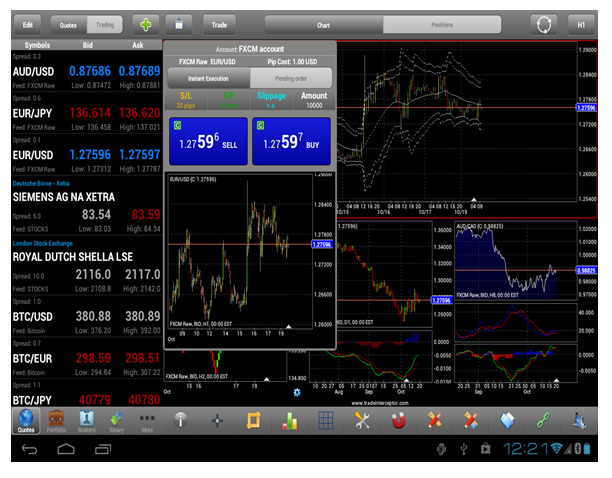
Task: Click the blue layered sheets icon
Action: pyautogui.click(x=507, y=421)
